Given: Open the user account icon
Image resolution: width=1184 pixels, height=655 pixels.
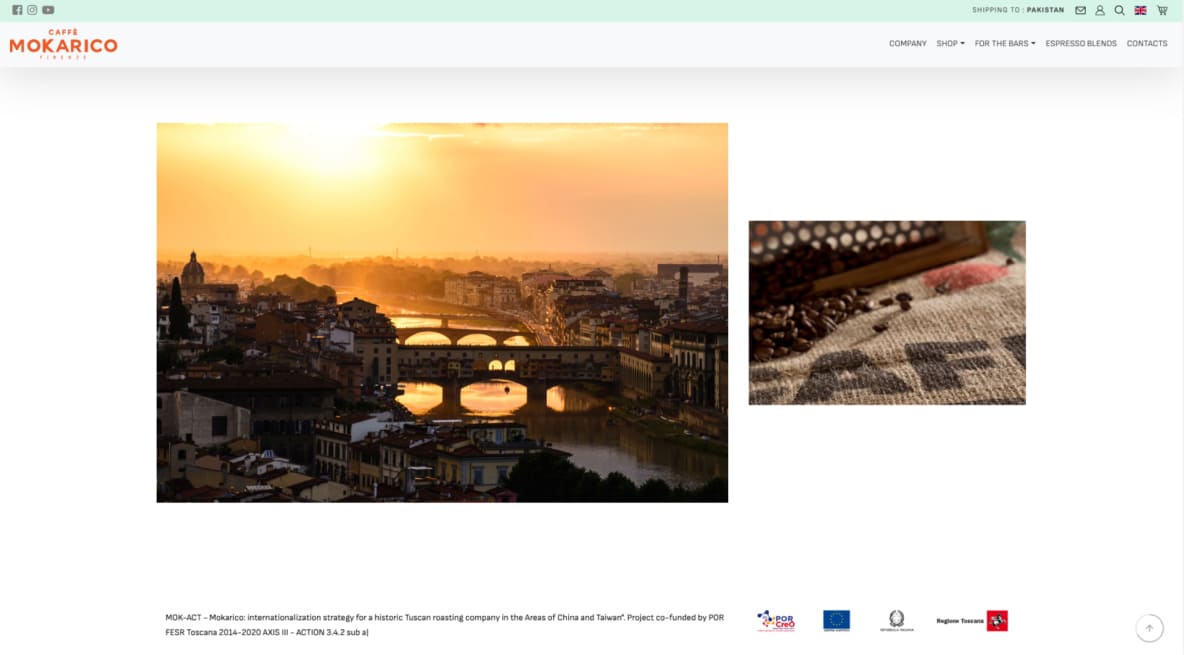Looking at the screenshot, I should (x=1100, y=10).
